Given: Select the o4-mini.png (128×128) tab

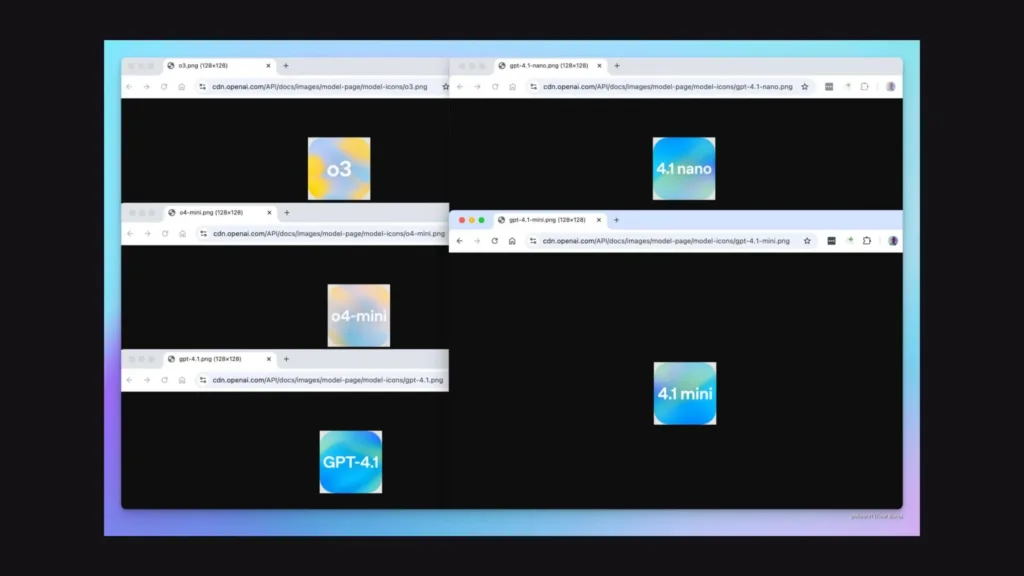Looking at the screenshot, I should click(x=219, y=213).
